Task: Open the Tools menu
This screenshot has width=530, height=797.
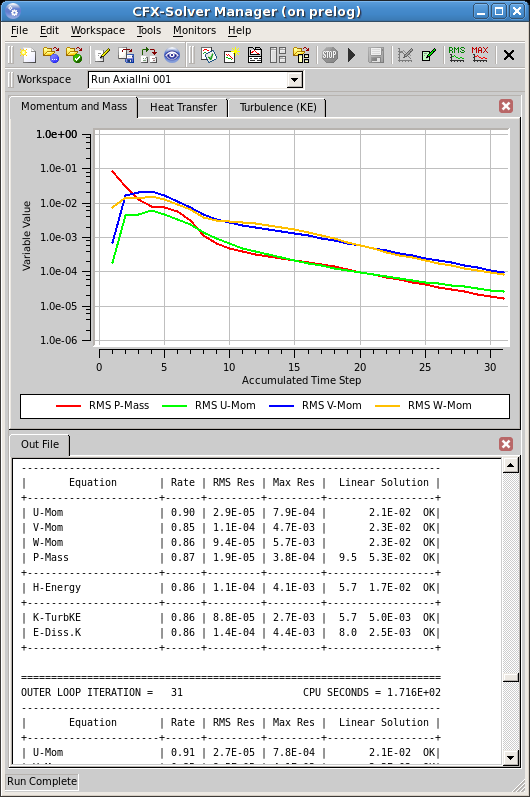Action: pos(149,30)
